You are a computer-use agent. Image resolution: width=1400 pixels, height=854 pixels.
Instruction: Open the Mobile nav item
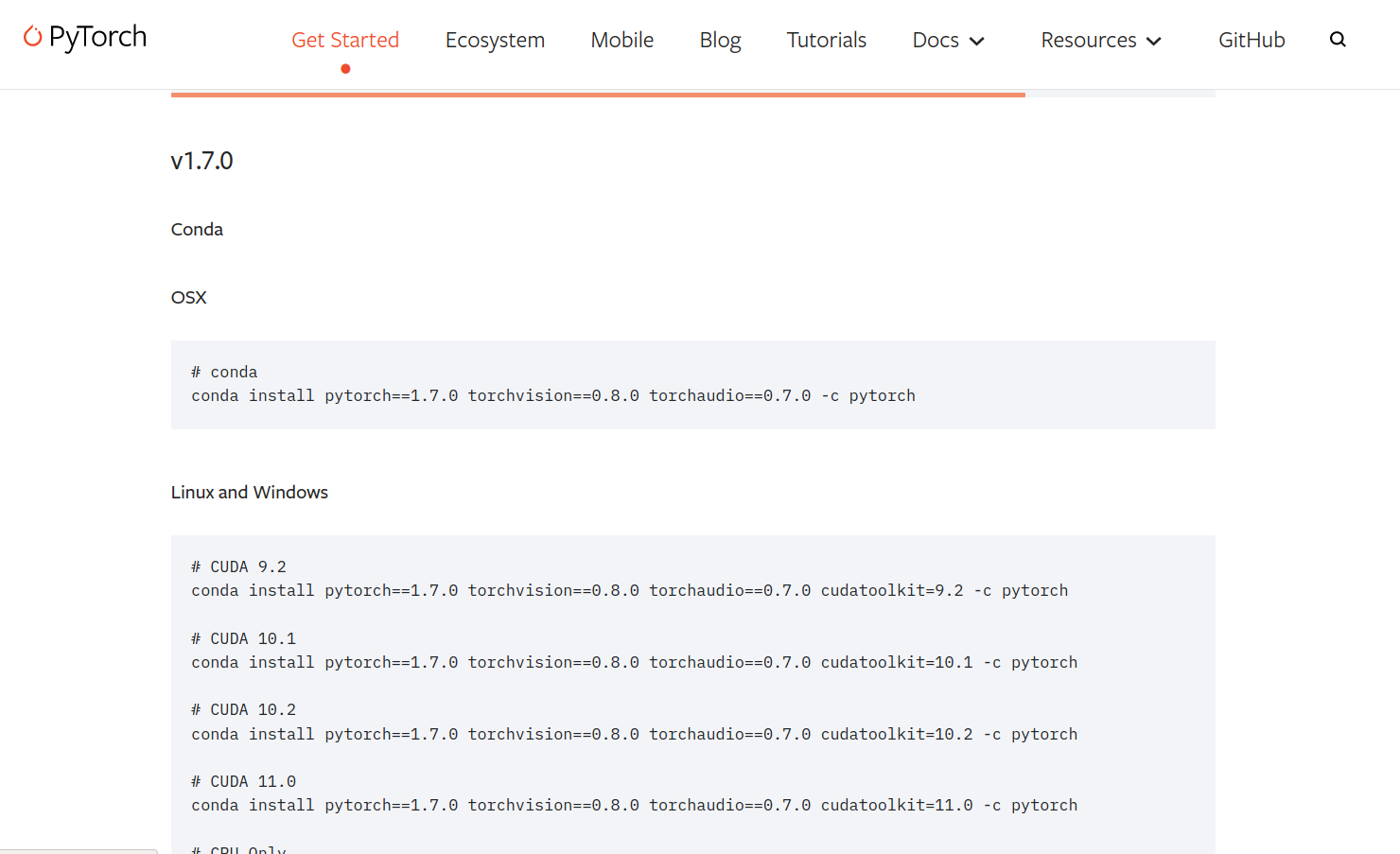622,40
